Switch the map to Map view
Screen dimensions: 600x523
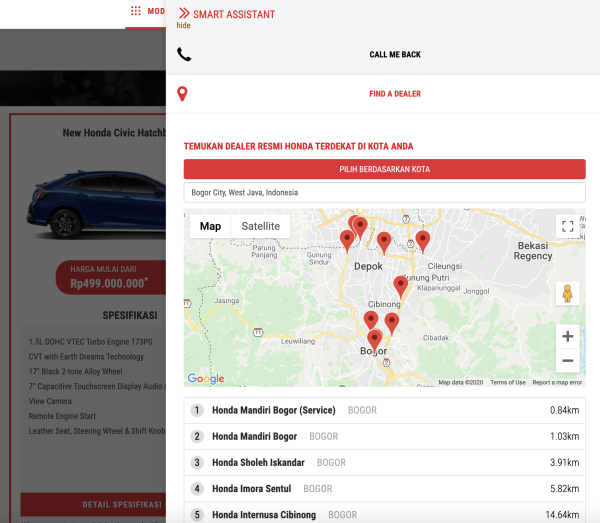[210, 226]
